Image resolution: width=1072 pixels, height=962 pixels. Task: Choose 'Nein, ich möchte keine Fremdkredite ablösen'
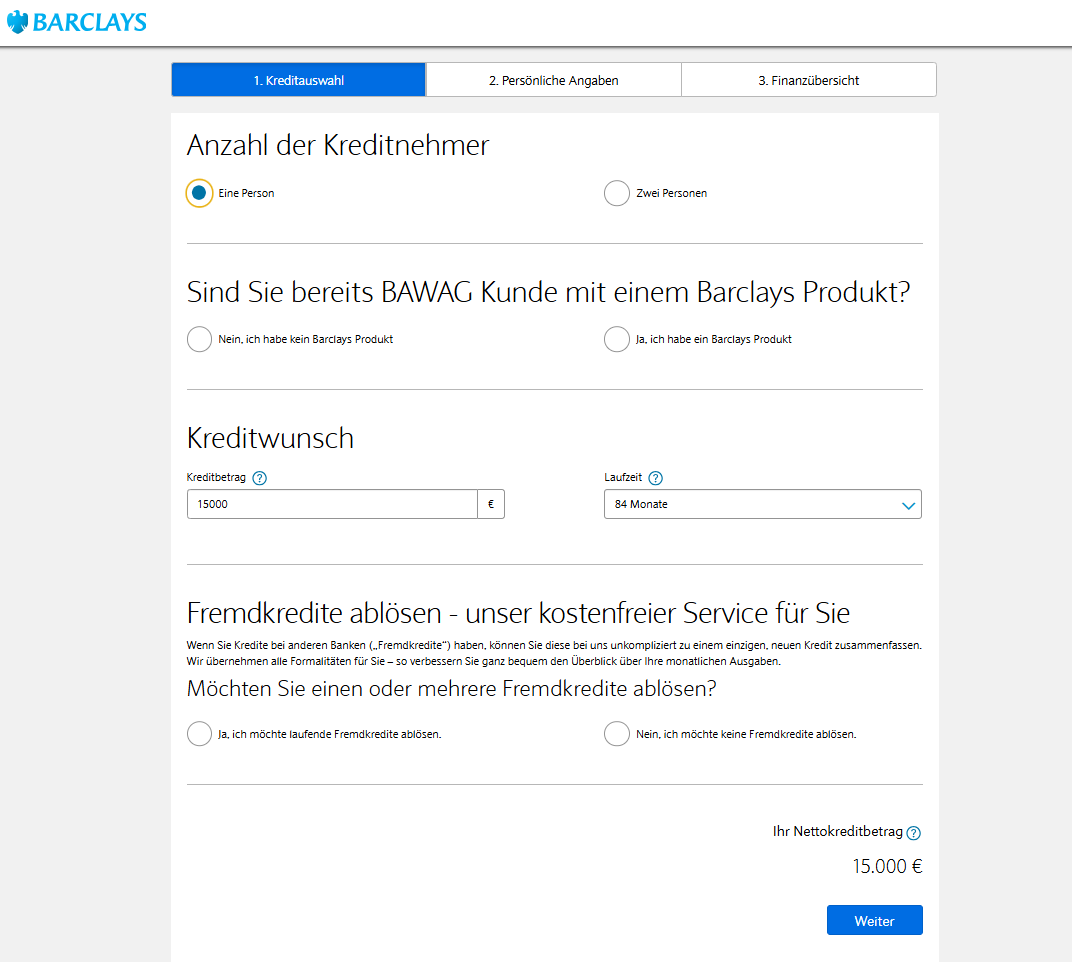tap(617, 734)
